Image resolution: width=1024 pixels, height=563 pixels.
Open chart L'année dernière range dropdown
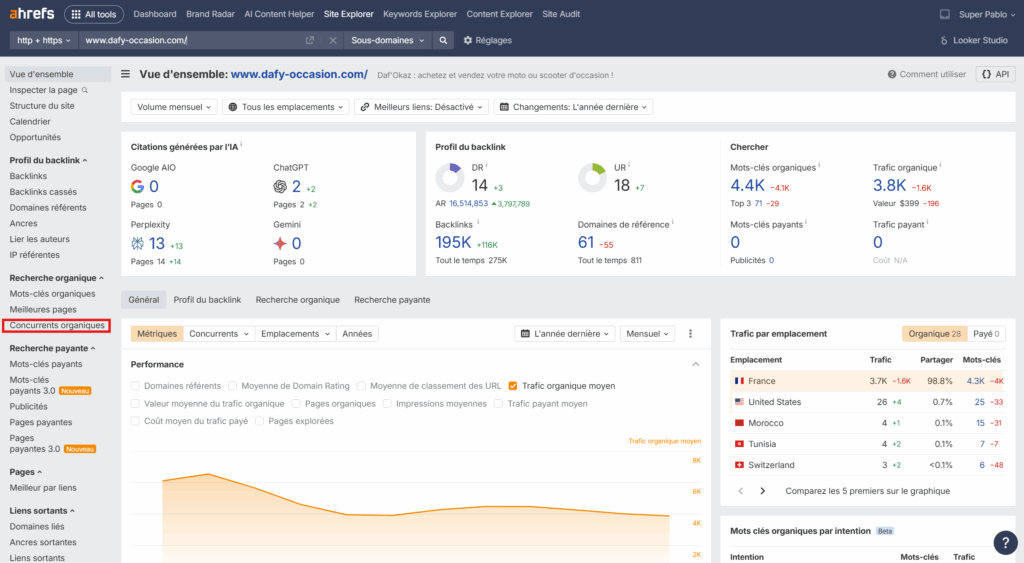[565, 334]
